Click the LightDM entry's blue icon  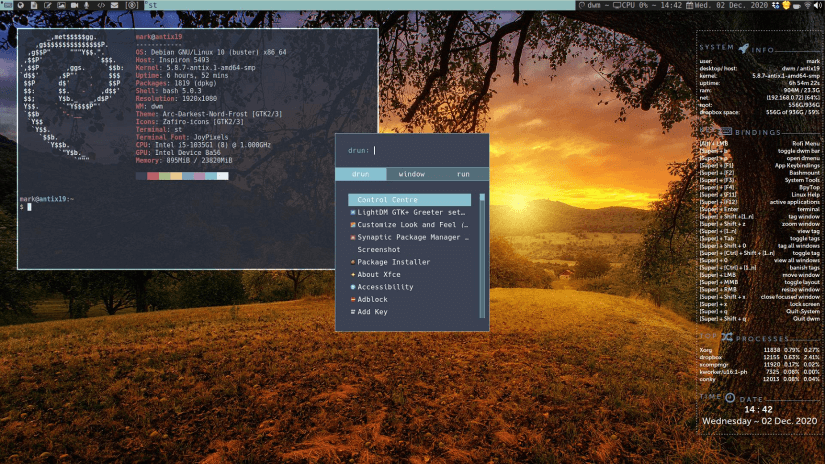(x=353, y=213)
